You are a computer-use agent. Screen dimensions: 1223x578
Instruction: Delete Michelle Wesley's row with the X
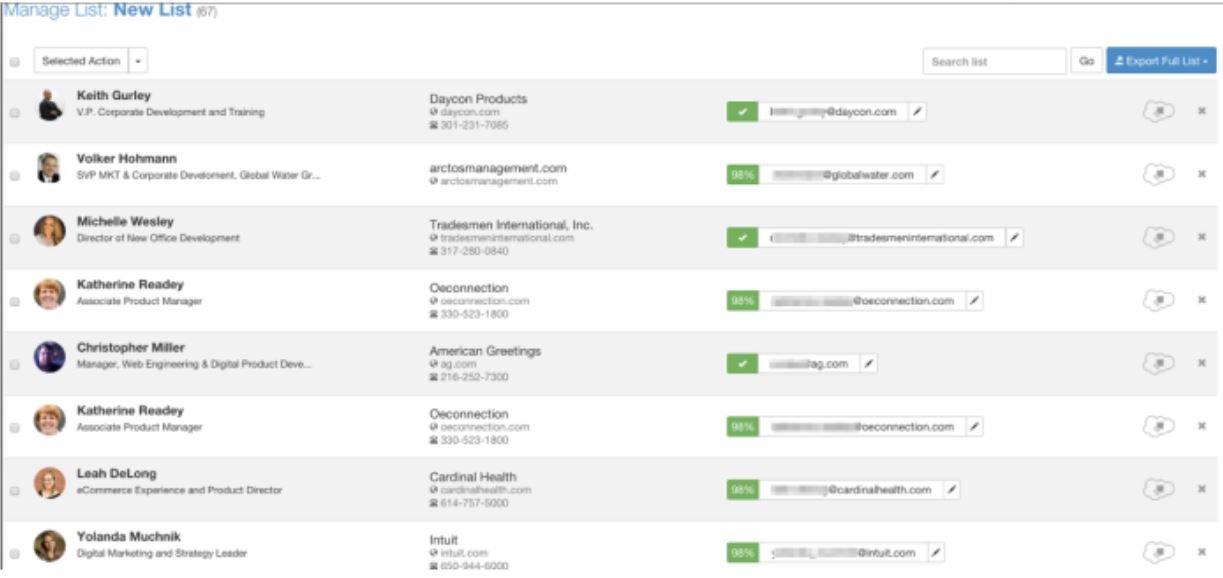coord(1202,237)
